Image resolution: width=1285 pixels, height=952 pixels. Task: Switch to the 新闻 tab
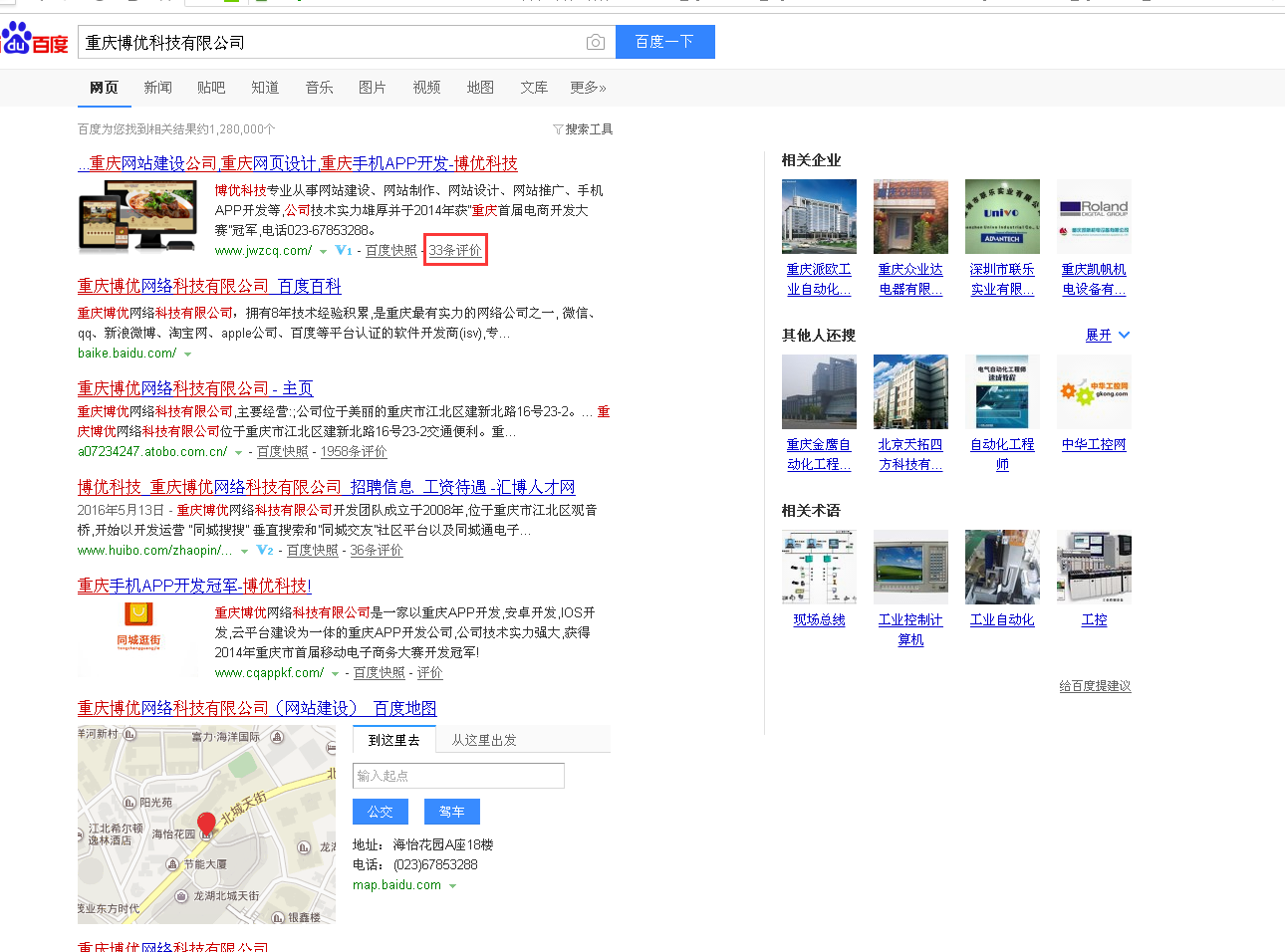click(x=157, y=88)
